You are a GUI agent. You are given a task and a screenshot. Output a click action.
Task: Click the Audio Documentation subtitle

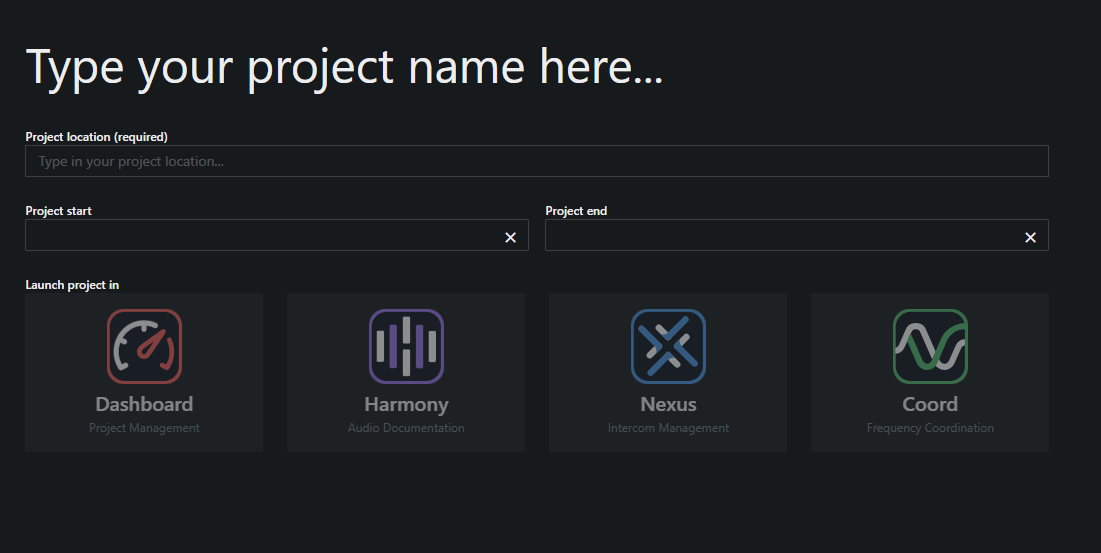click(x=406, y=428)
